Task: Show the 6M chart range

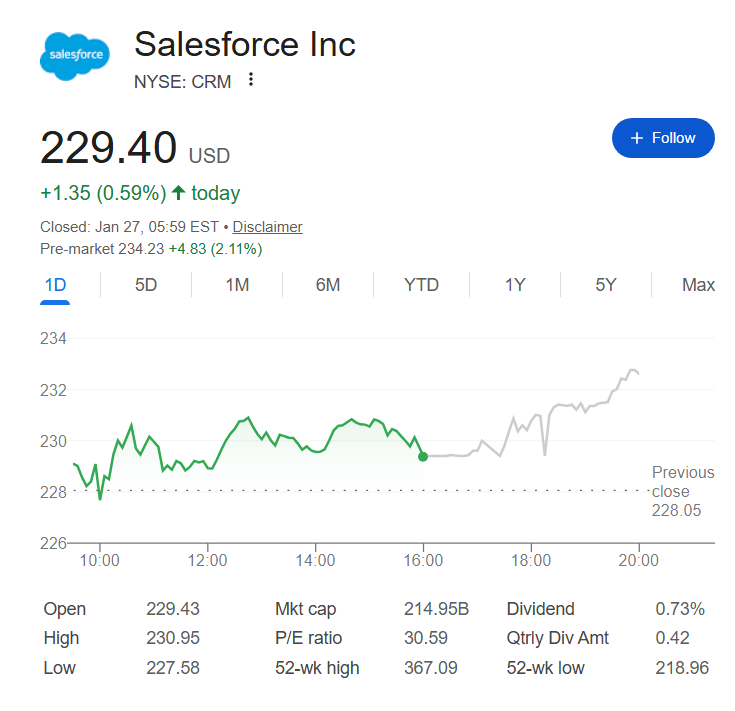Action: tap(328, 285)
